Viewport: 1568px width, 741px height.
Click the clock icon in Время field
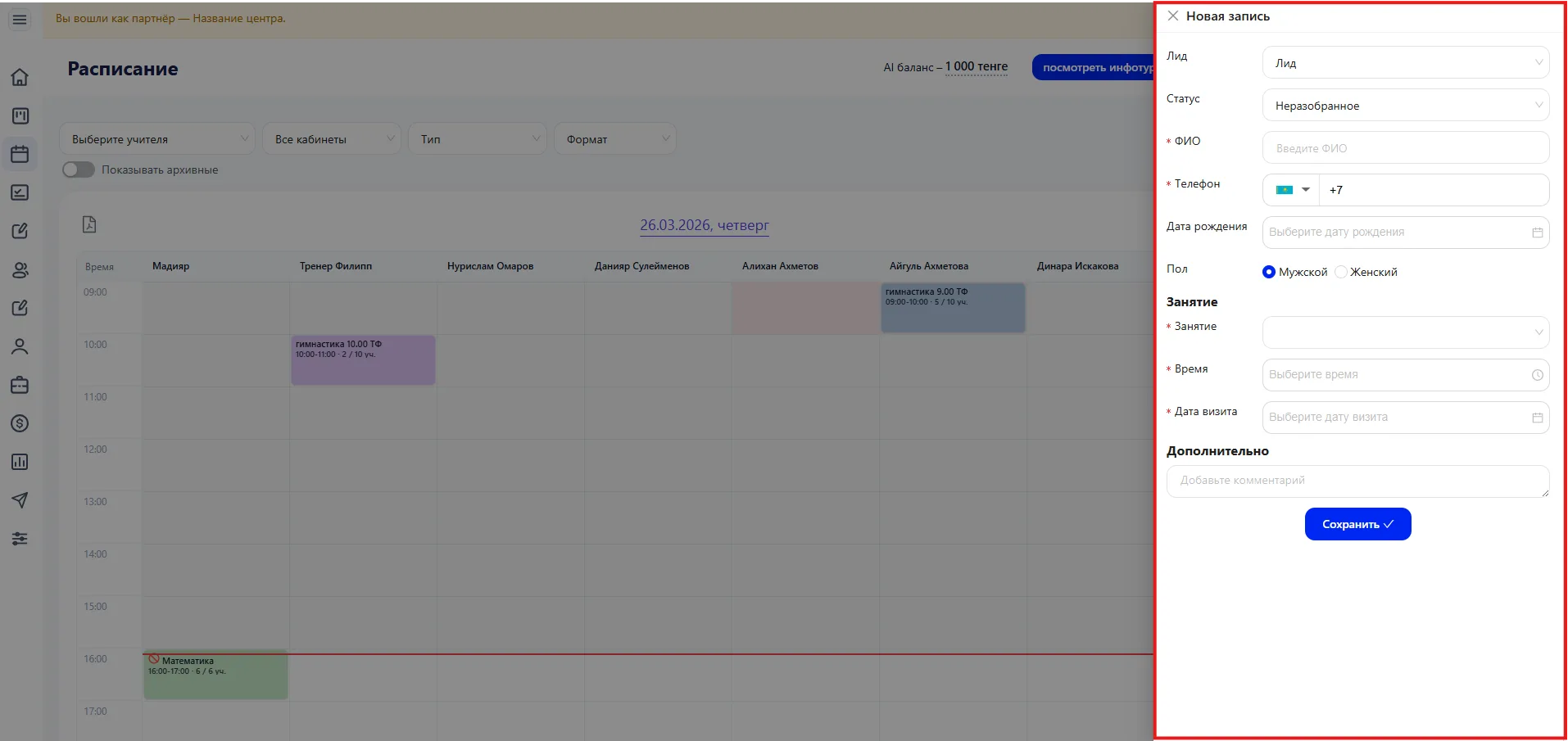(1537, 375)
